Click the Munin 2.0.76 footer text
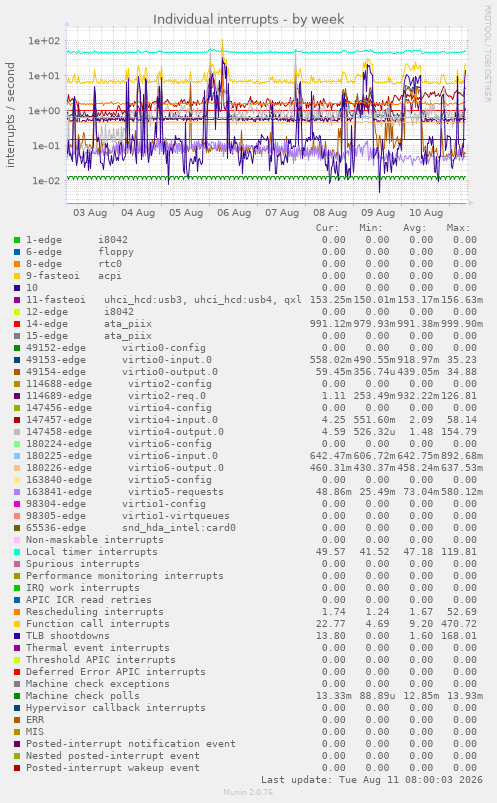 tap(248, 792)
